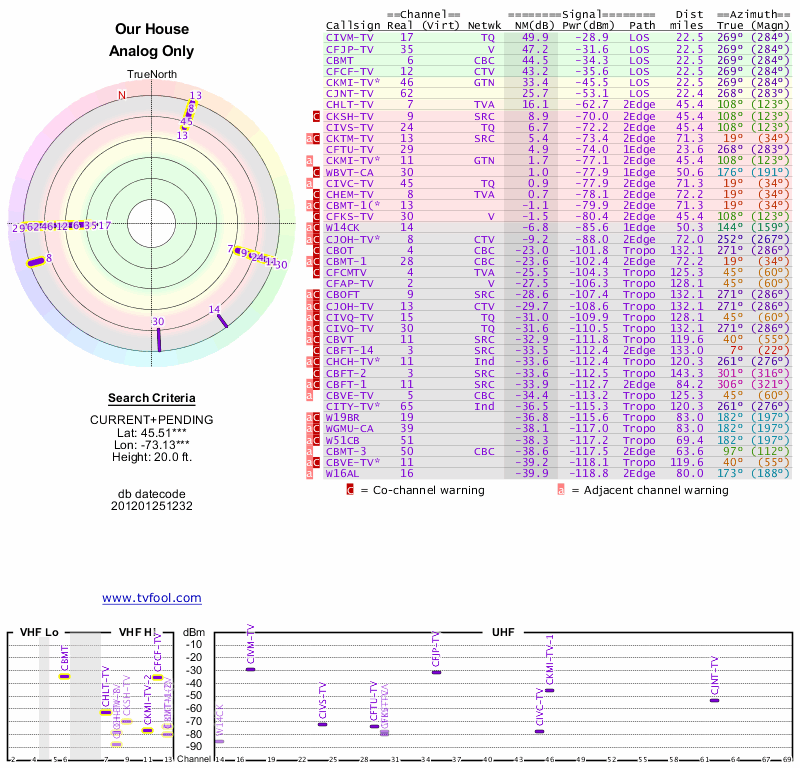Click the channel 8 marker on the radar's left
Image resolution: width=800 pixels, height=768 pixels.
coord(36,262)
